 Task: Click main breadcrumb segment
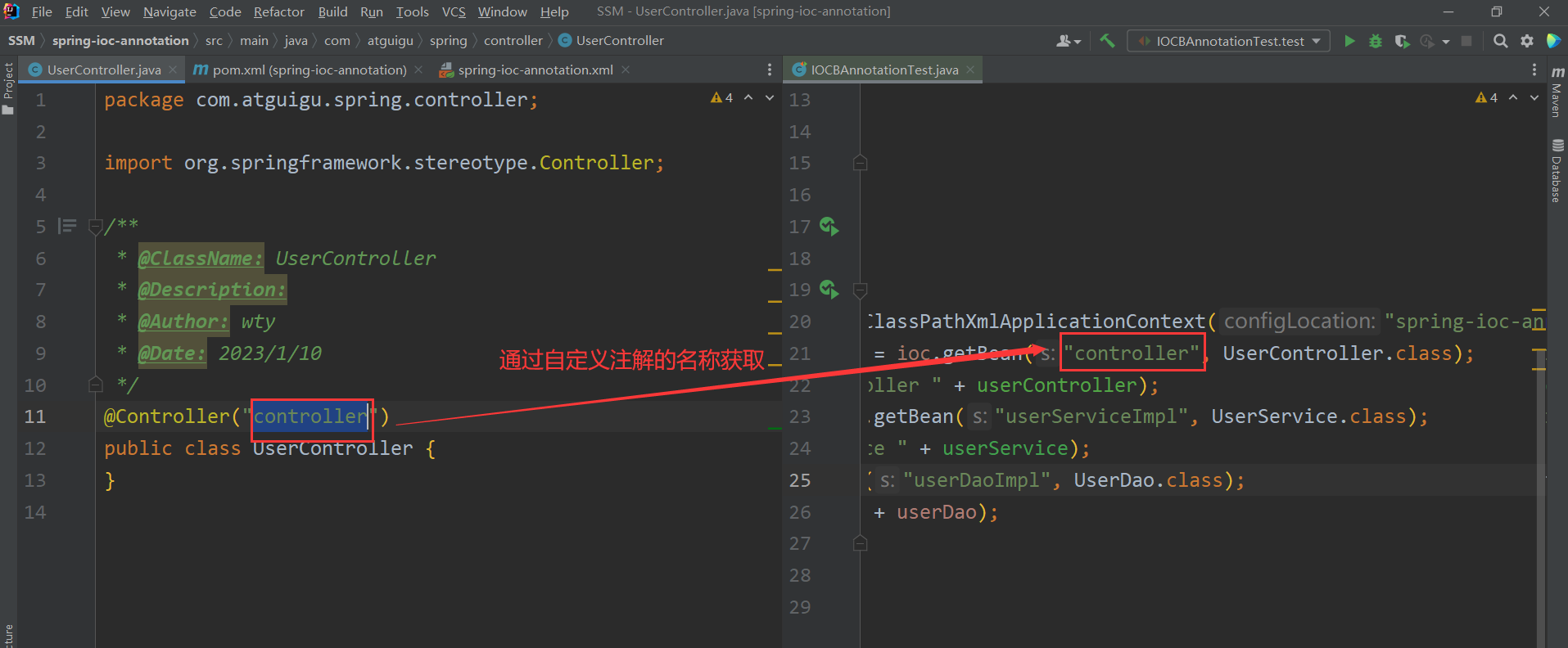254,41
